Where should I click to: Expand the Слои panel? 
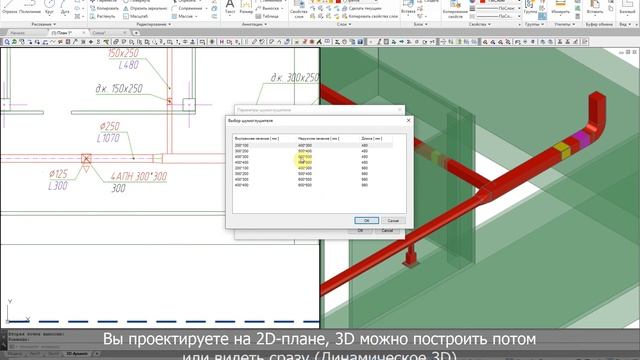[x=344, y=24]
